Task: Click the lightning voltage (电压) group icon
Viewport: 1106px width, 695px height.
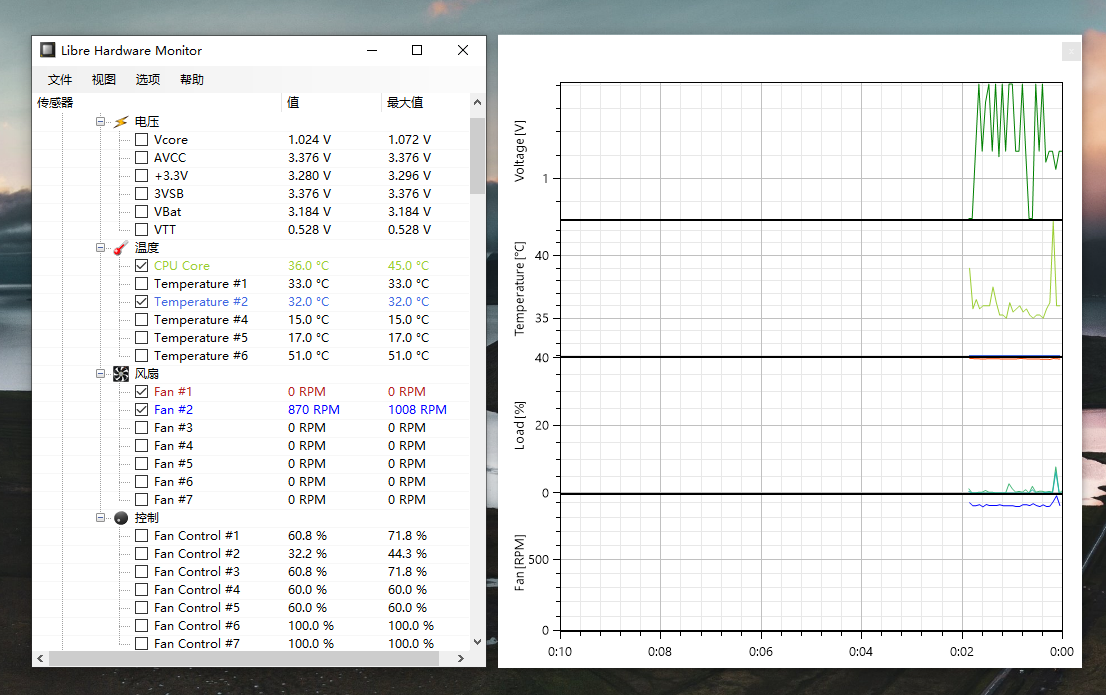Action: pos(121,122)
